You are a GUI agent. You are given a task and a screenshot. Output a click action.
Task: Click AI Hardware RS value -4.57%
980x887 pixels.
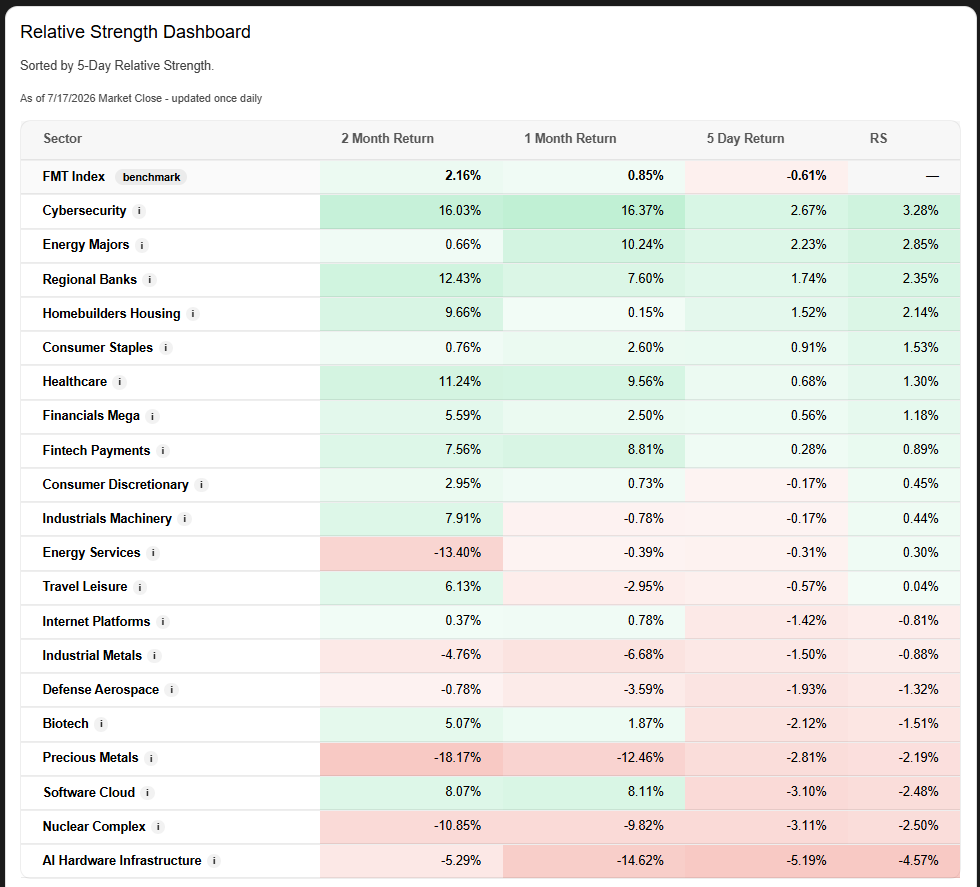tap(918, 861)
